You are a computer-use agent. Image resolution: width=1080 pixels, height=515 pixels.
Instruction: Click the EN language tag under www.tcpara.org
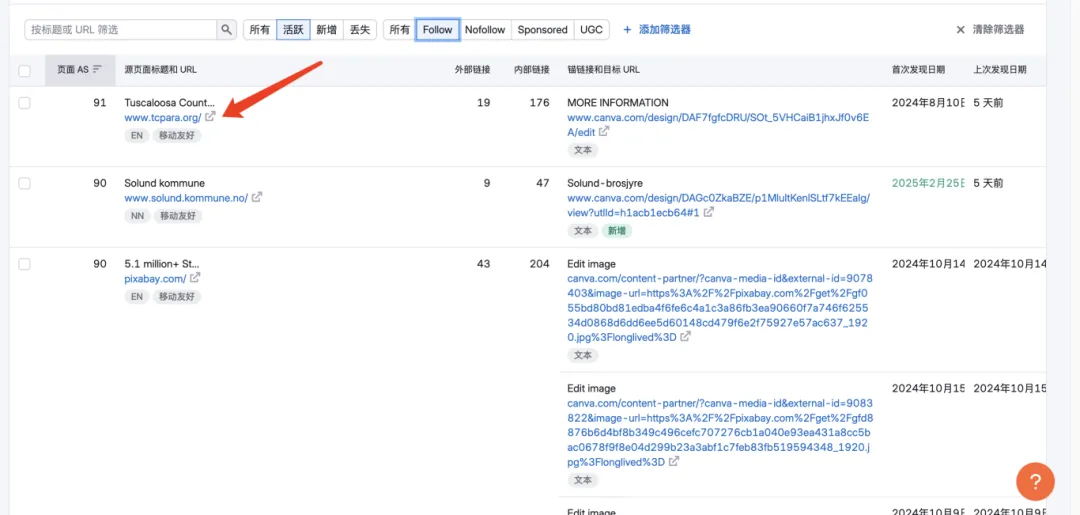(x=136, y=136)
